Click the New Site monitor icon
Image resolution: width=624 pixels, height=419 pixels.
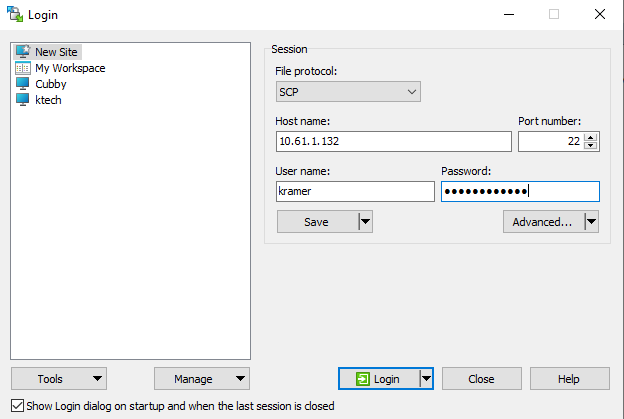(23, 52)
